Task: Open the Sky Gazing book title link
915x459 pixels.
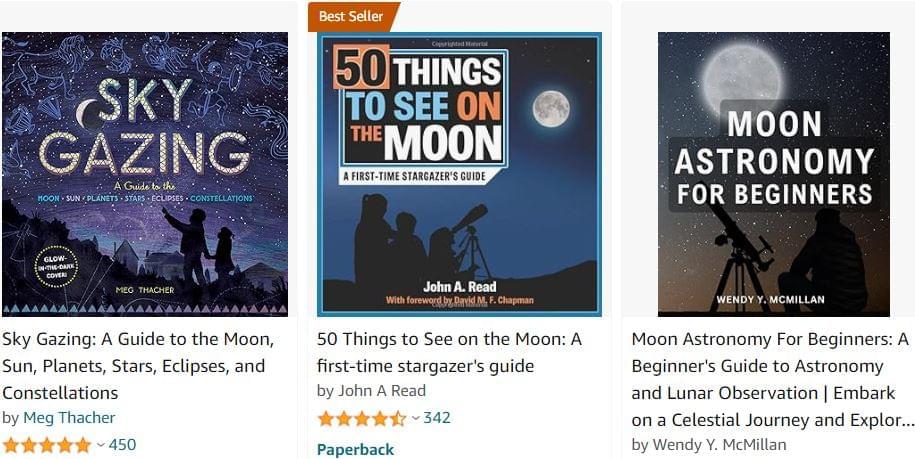Action: pyautogui.click(x=138, y=366)
